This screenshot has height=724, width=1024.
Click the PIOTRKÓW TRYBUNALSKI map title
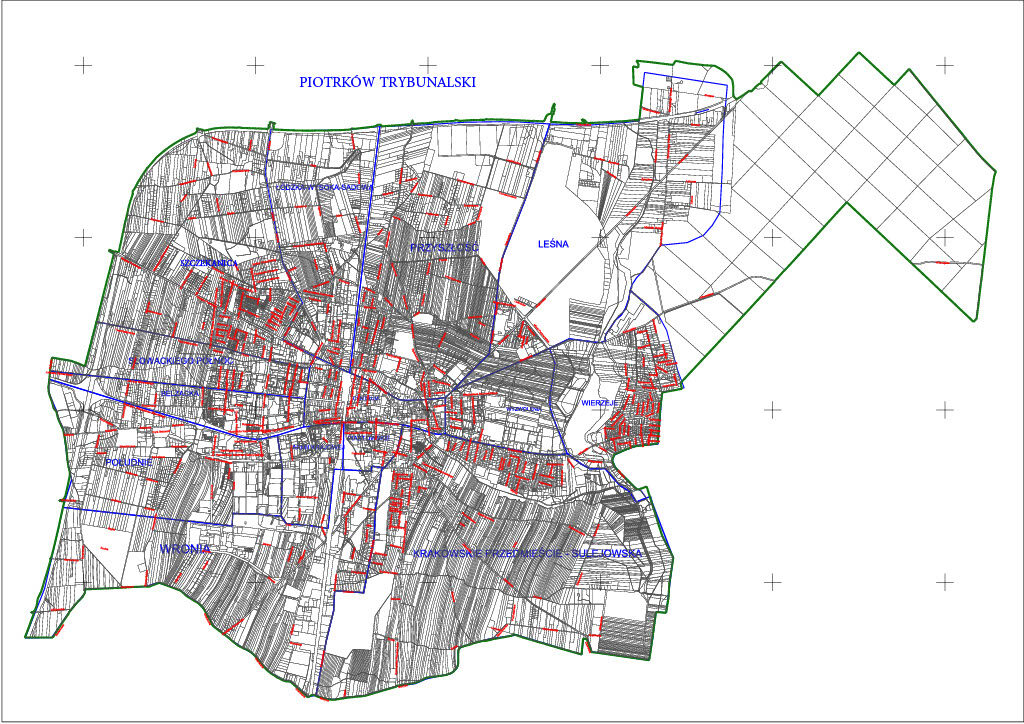pos(388,83)
